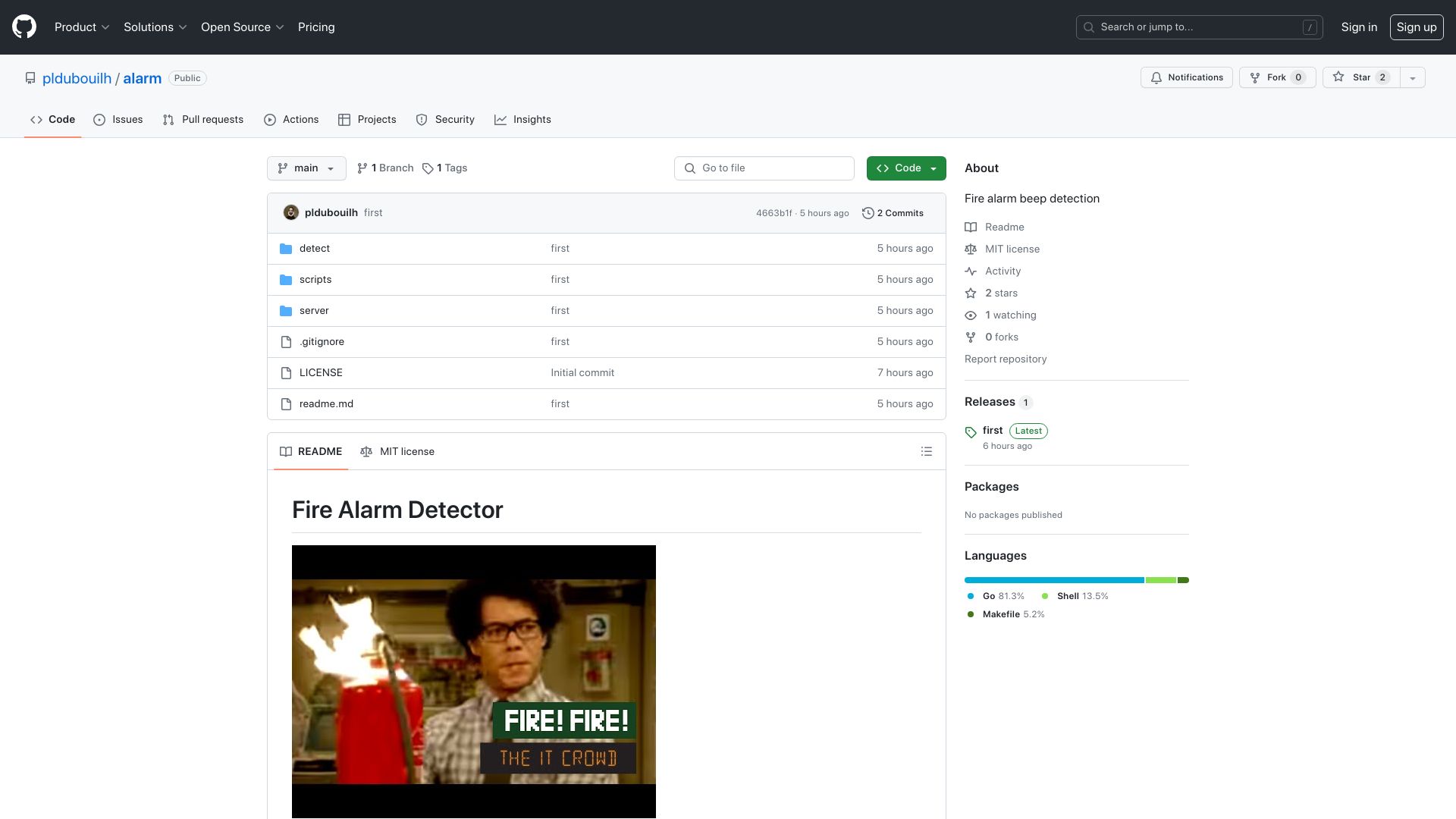Open the detect folder icon
The height and width of the screenshot is (819, 1456).
point(286,249)
